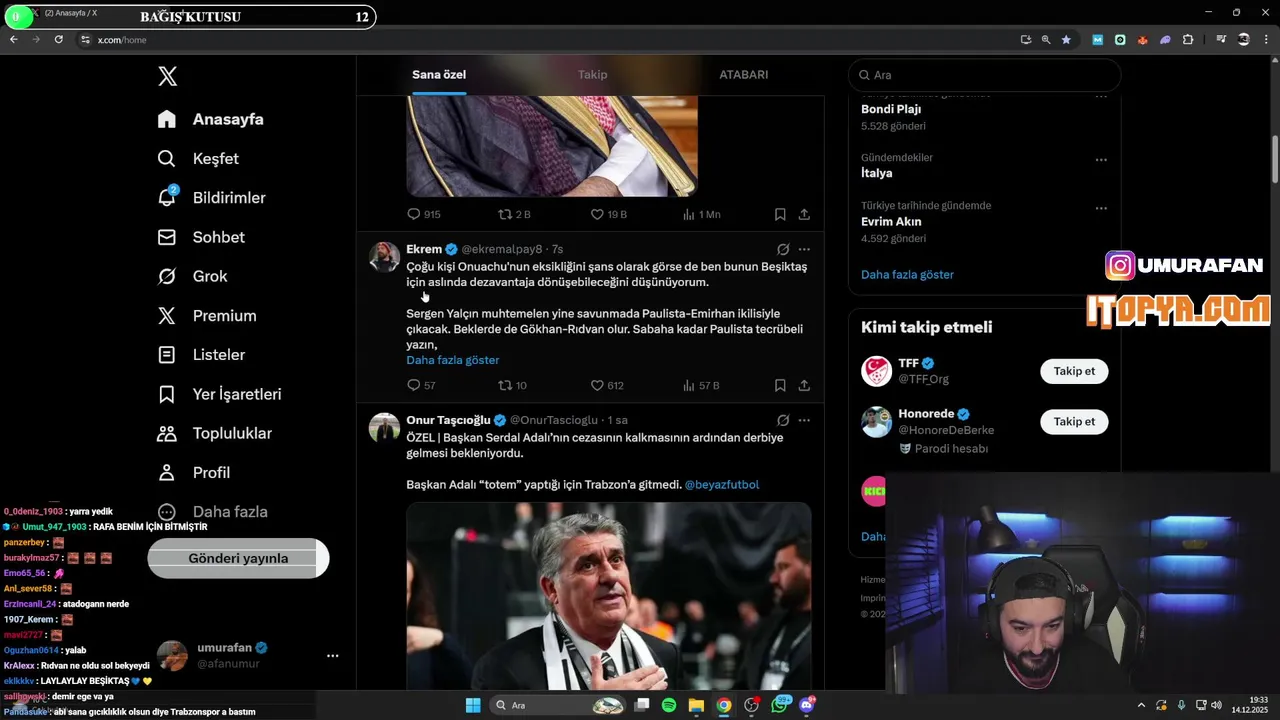Open TFF profile avatar
The width and height of the screenshot is (1280, 720).
tap(877, 371)
